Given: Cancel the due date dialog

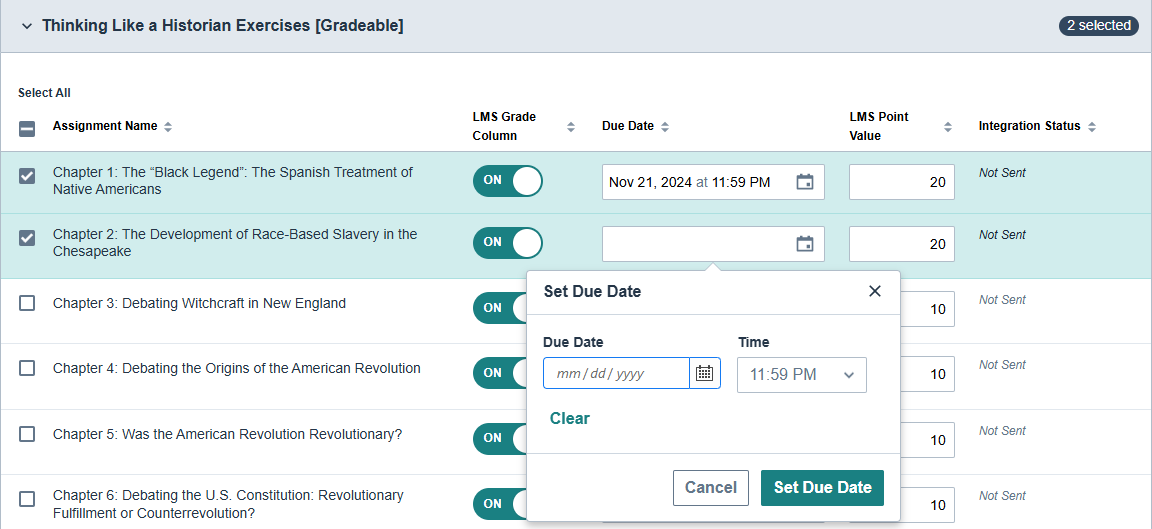Looking at the screenshot, I should point(710,488).
